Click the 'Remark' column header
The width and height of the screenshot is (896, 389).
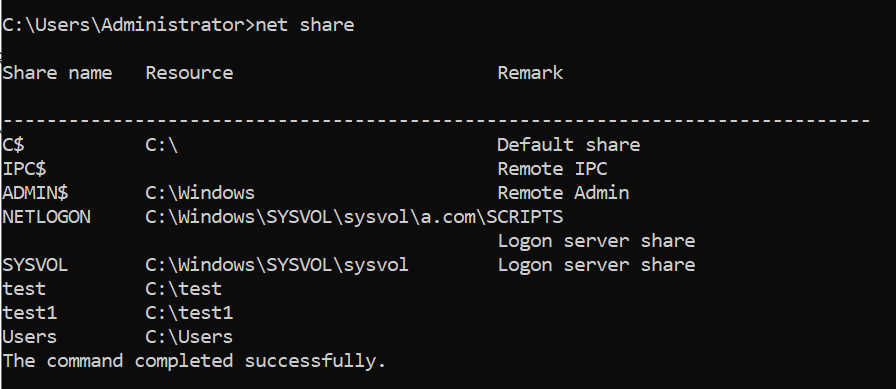[x=530, y=73]
